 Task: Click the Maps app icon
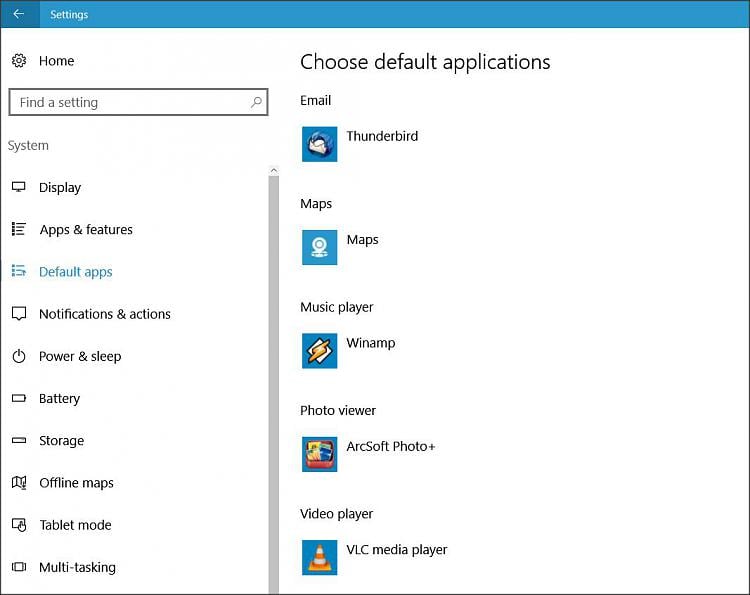pos(319,247)
